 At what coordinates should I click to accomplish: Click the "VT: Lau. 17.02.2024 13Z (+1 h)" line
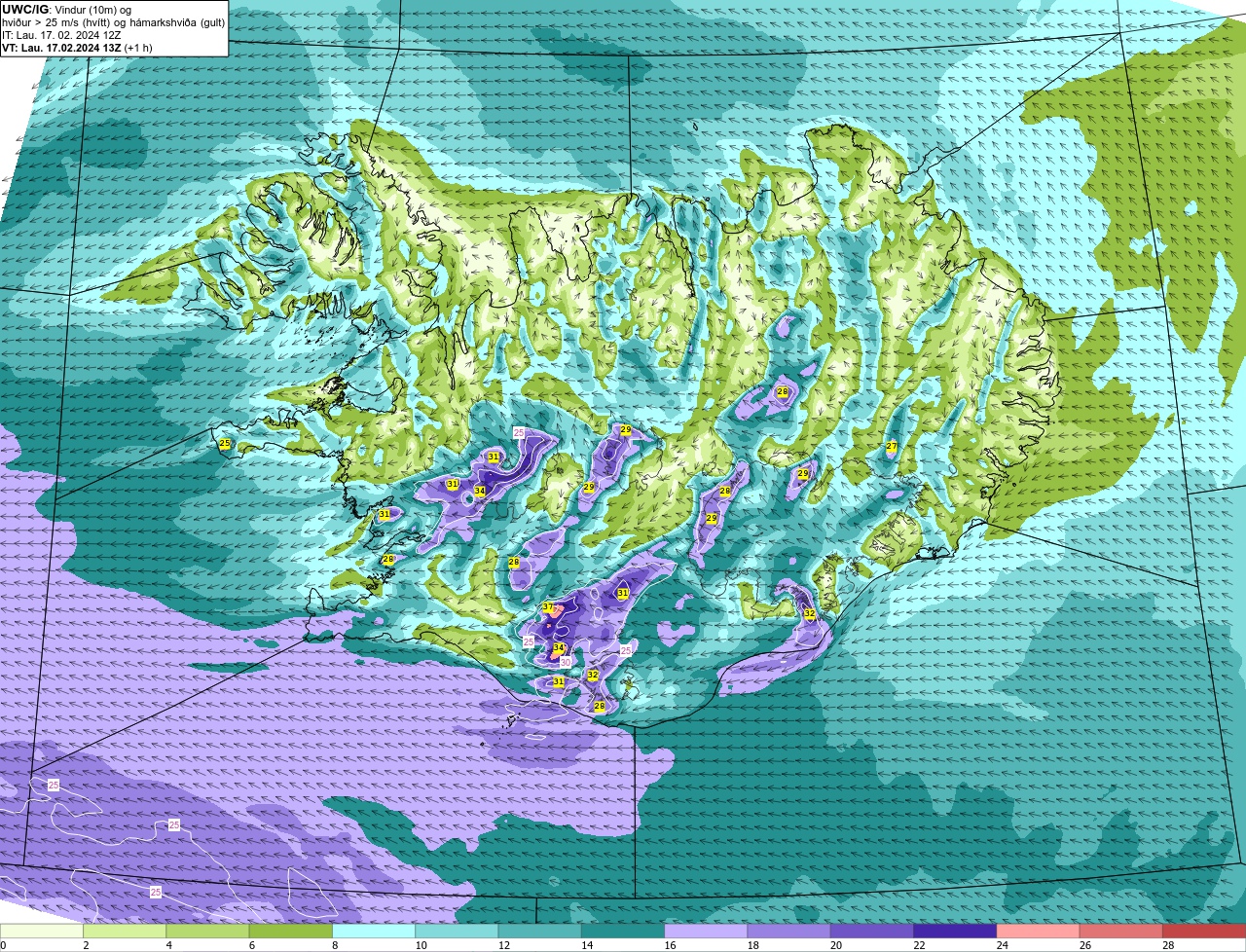point(77,47)
